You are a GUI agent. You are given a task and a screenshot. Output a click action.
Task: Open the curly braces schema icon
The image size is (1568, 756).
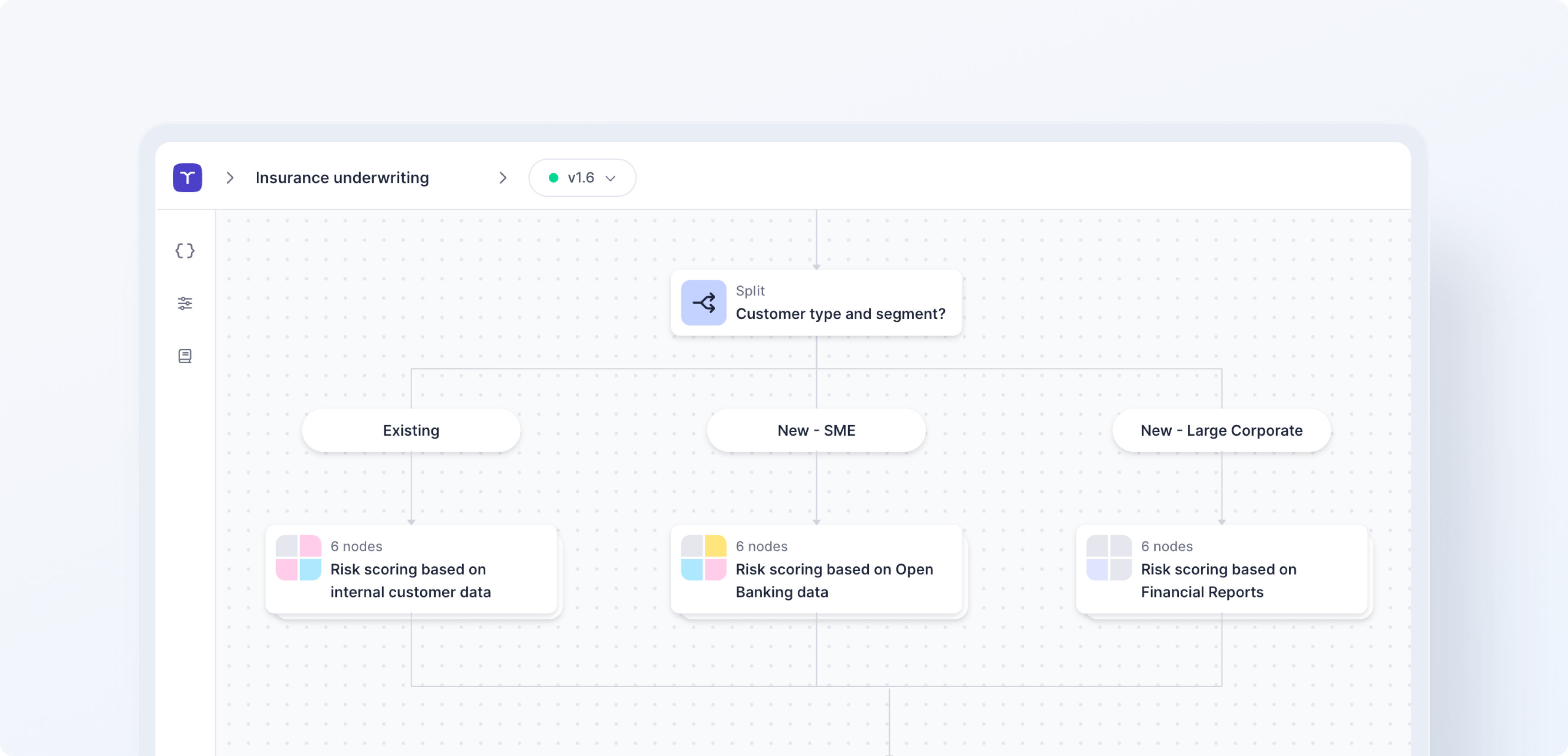click(x=185, y=251)
